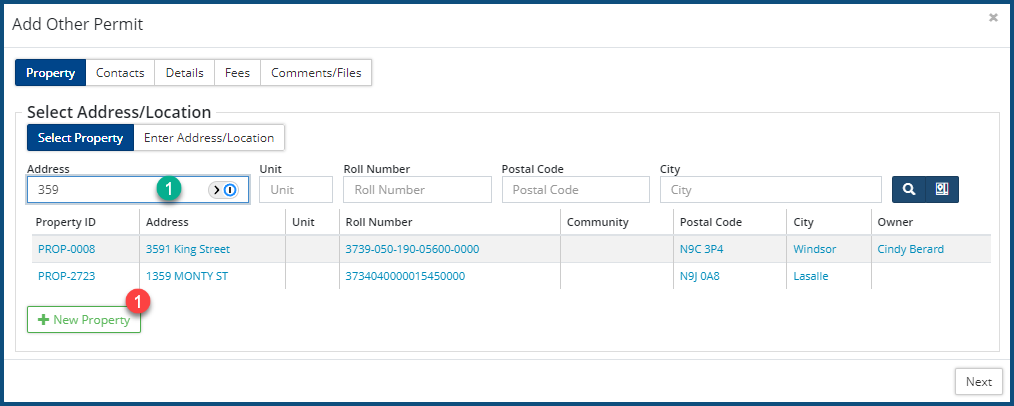1014x406 pixels.
Task: Open property PROP-0008 link
Action: click(67, 249)
